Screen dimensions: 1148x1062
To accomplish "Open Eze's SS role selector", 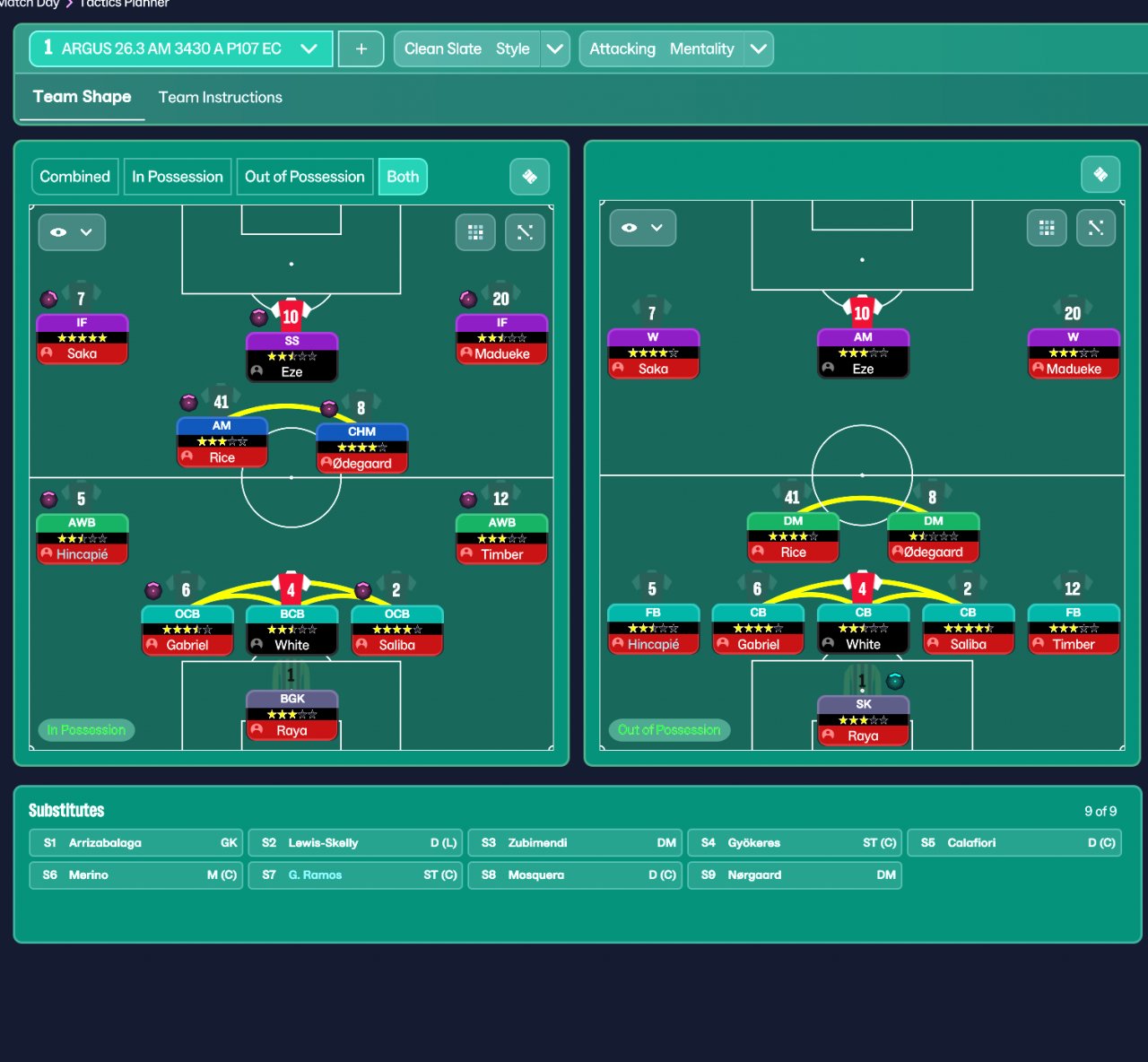I will pos(292,341).
